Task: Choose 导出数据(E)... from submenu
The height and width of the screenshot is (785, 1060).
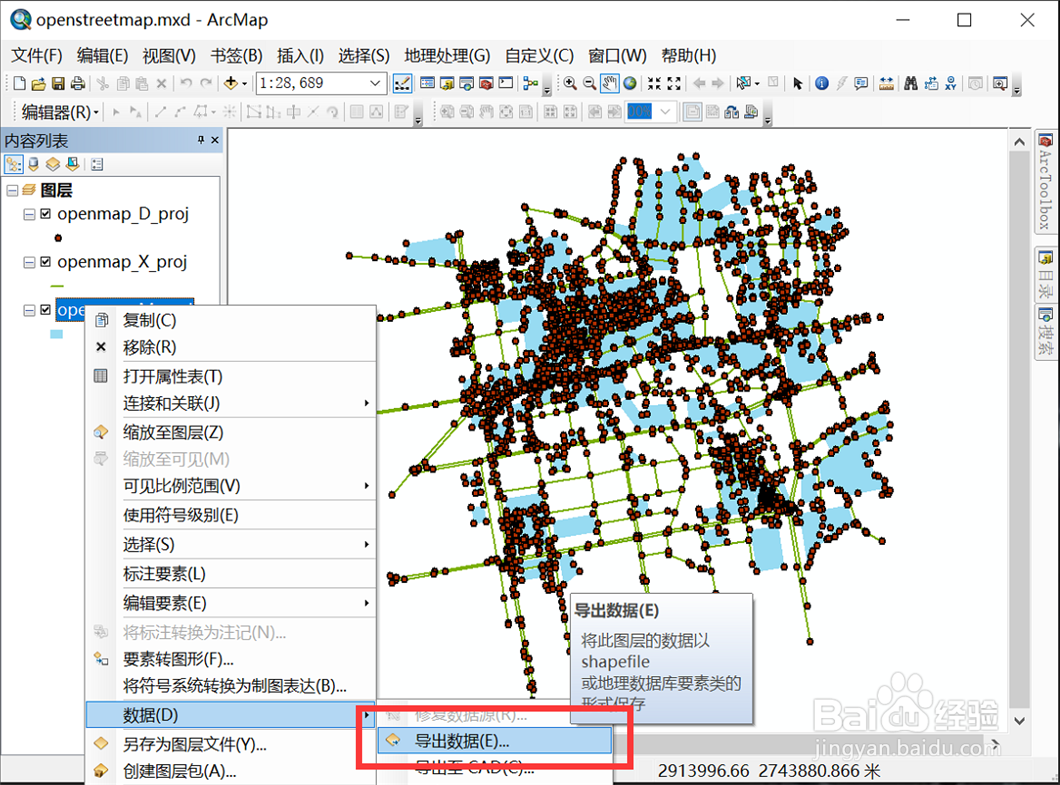Action: point(495,741)
